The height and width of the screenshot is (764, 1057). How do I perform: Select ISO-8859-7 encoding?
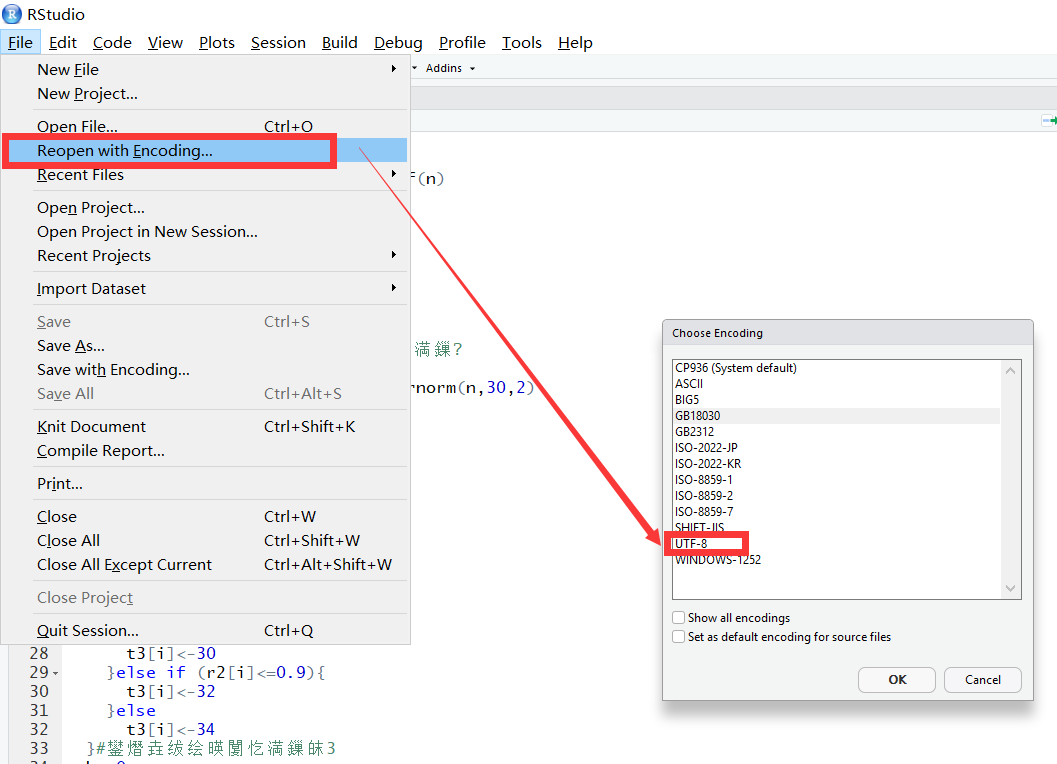pos(836,512)
